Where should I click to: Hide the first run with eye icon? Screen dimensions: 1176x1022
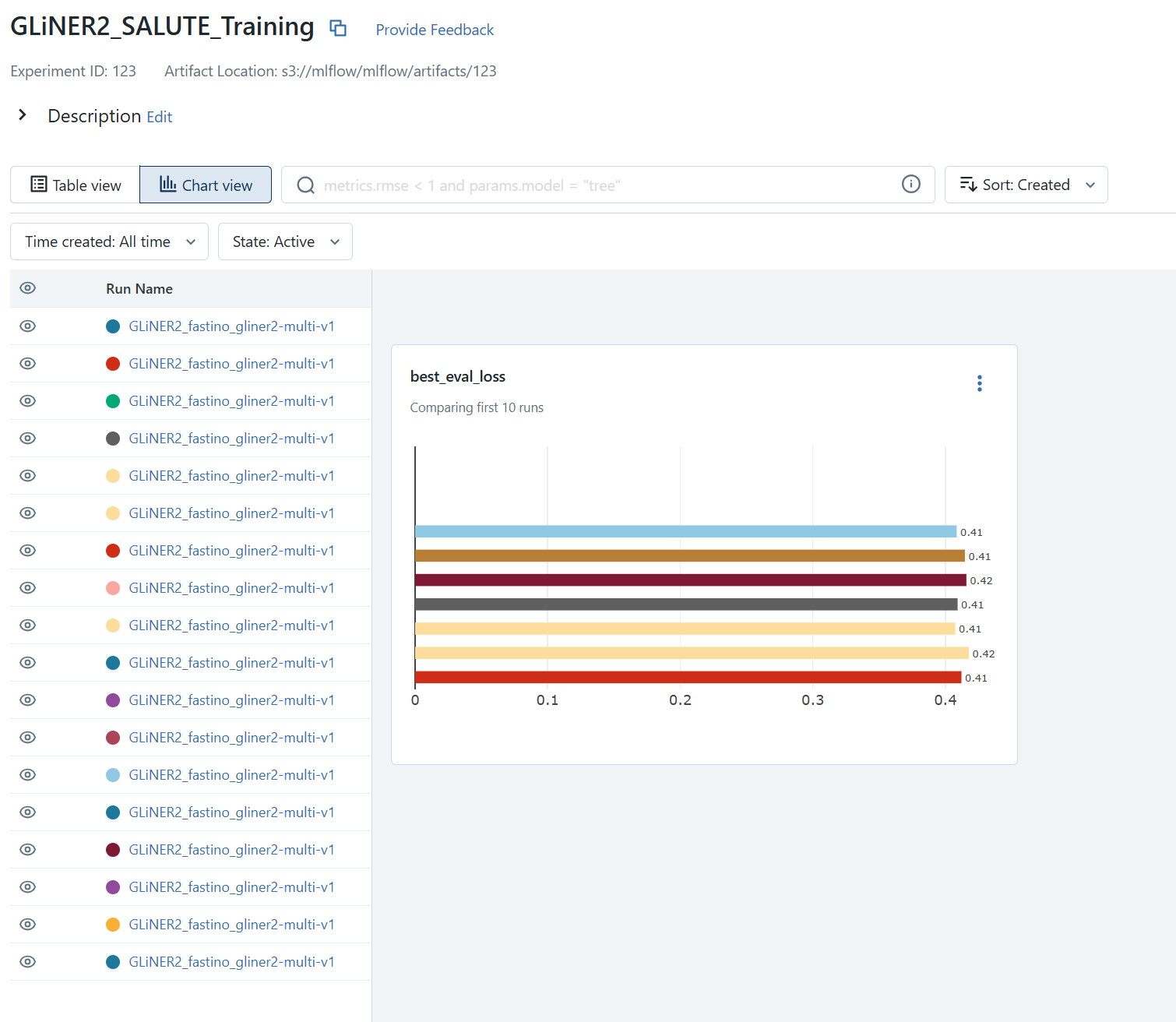click(28, 326)
